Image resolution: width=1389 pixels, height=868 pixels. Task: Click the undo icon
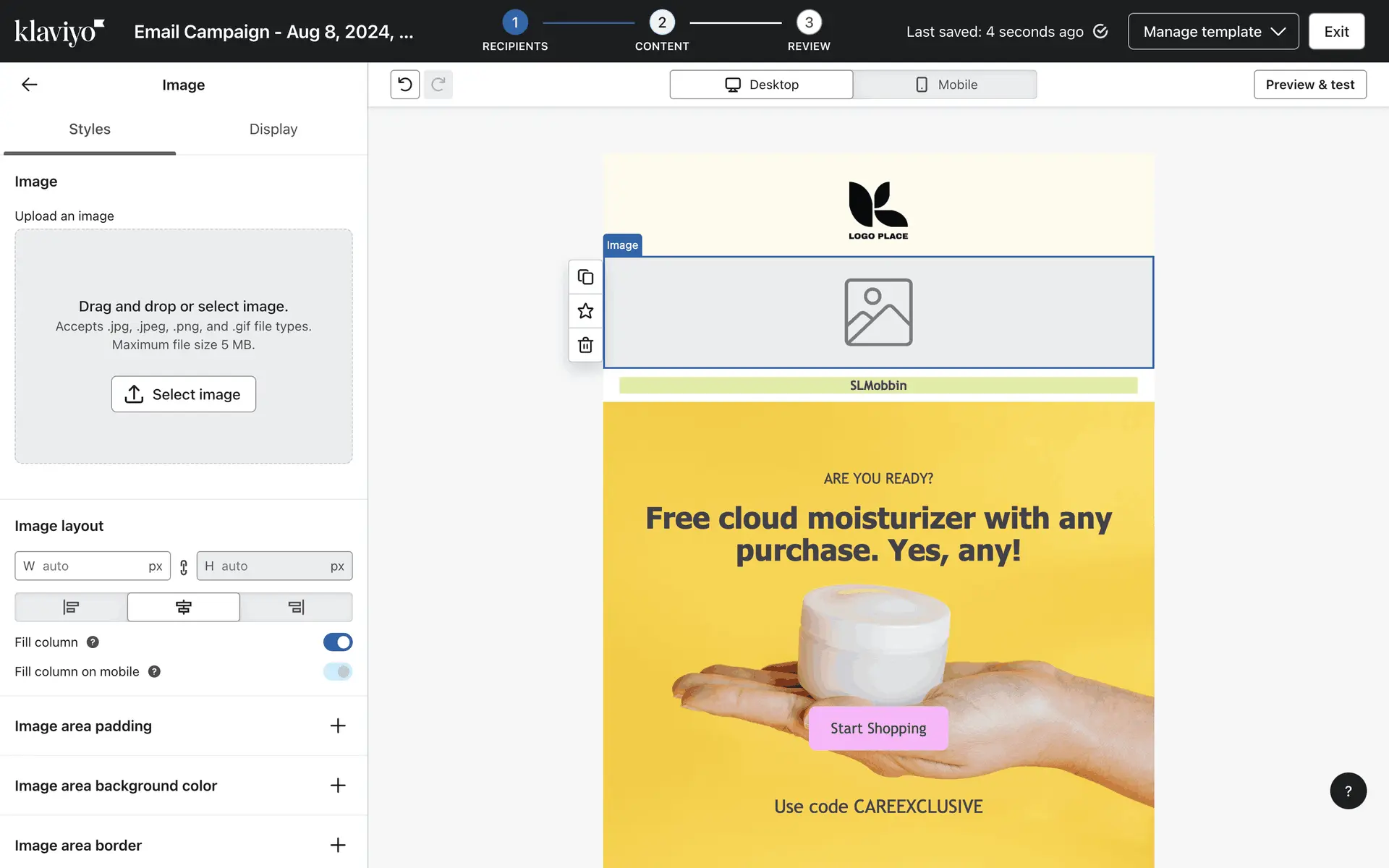point(405,85)
